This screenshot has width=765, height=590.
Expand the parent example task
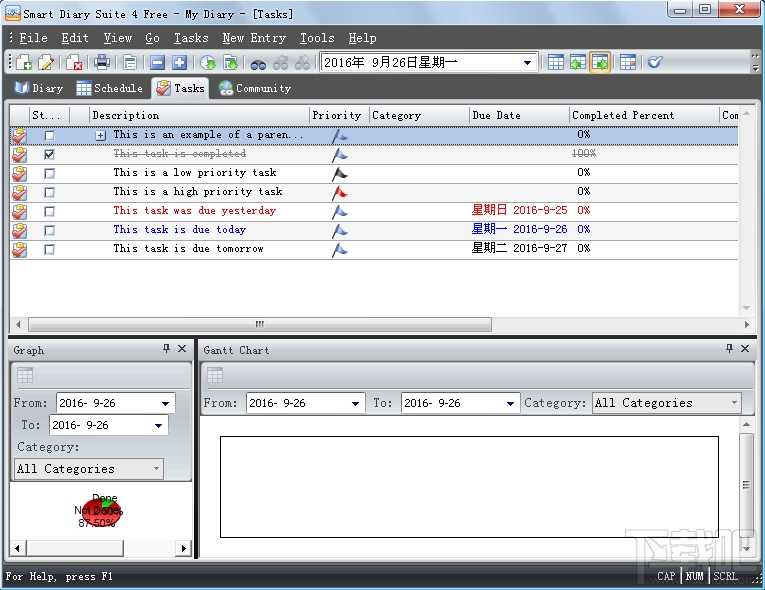pyautogui.click(x=101, y=135)
